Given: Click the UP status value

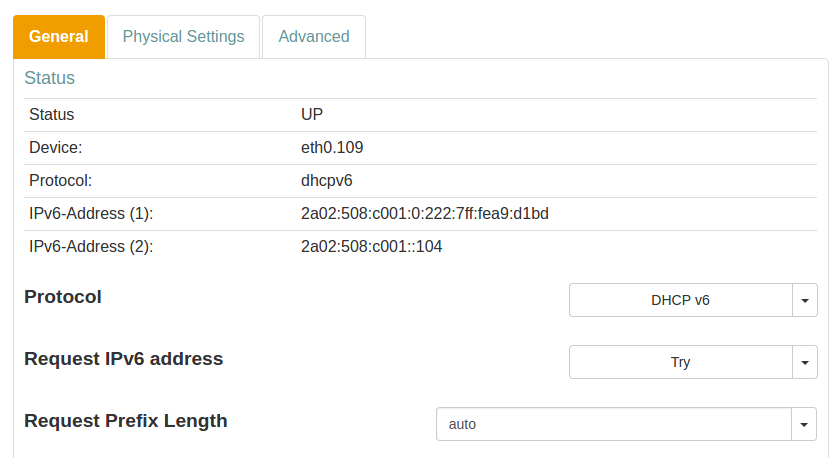Looking at the screenshot, I should (x=312, y=115).
